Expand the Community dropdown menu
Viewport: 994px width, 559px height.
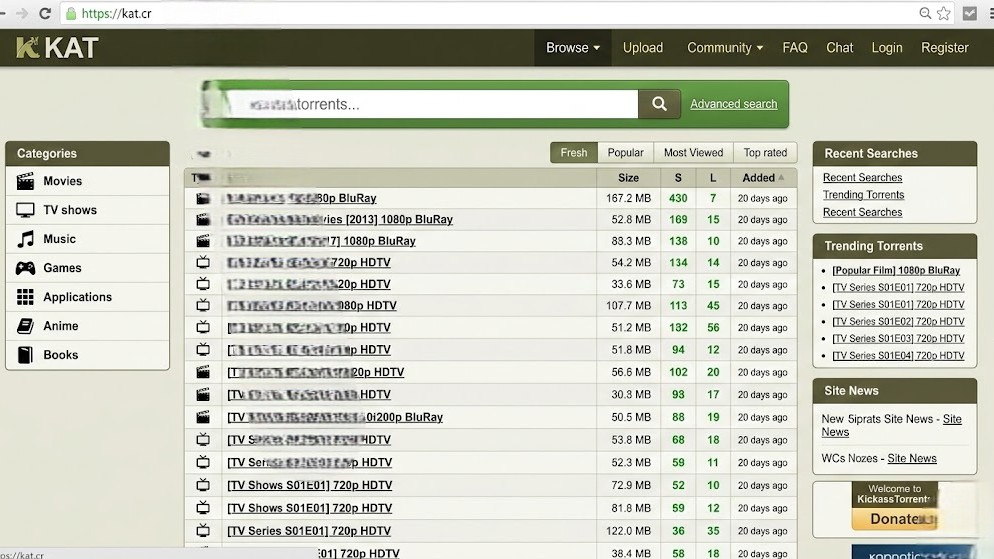click(x=724, y=48)
